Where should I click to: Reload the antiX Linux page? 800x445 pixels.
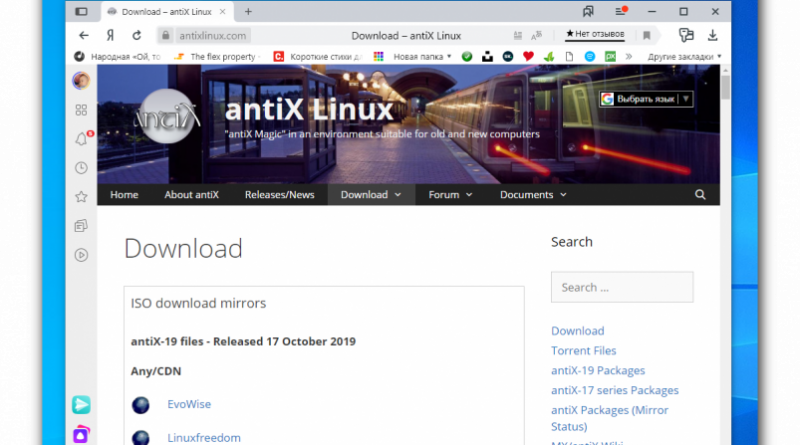click(138, 35)
